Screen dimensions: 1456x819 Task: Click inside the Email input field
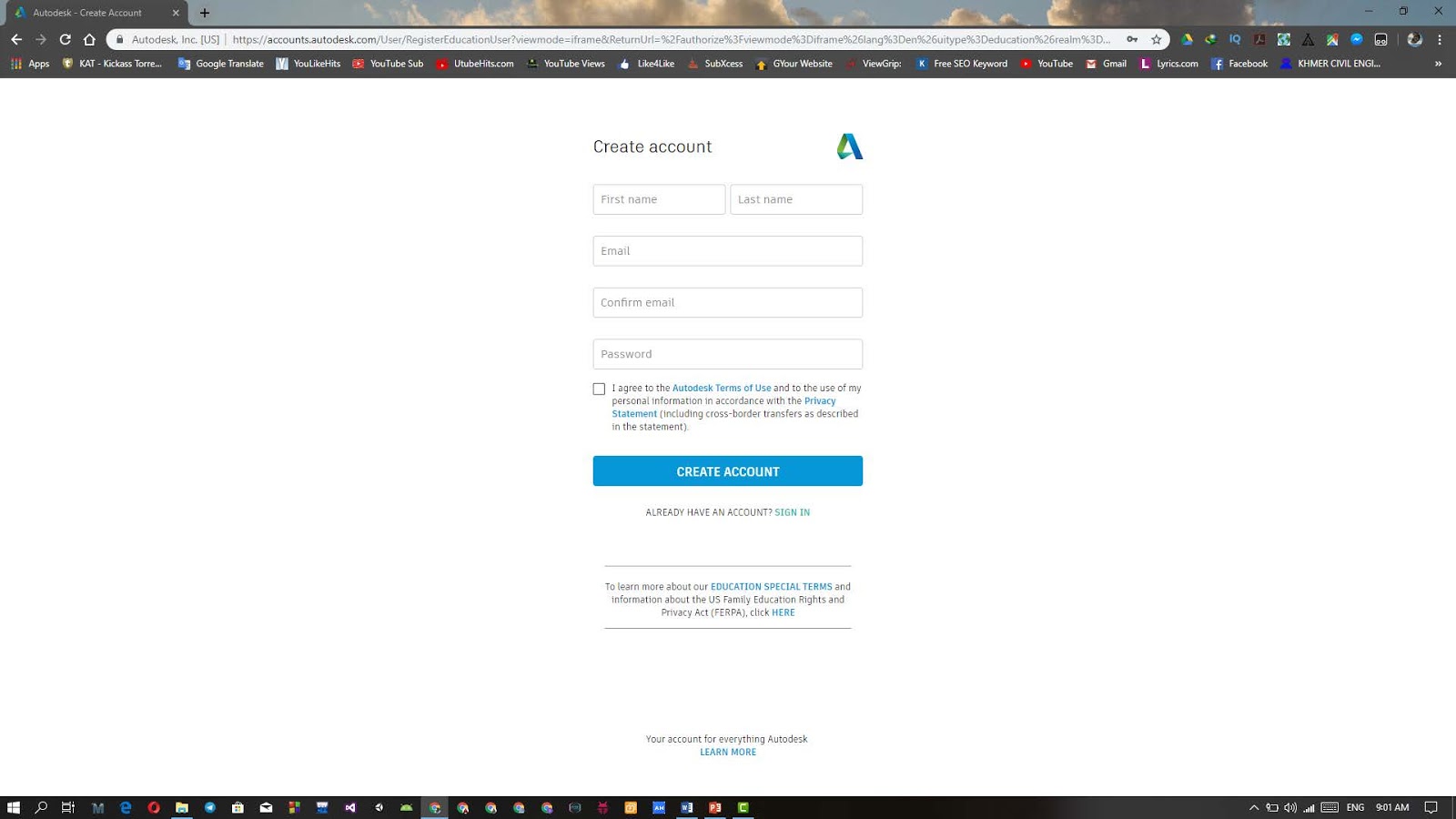727,250
